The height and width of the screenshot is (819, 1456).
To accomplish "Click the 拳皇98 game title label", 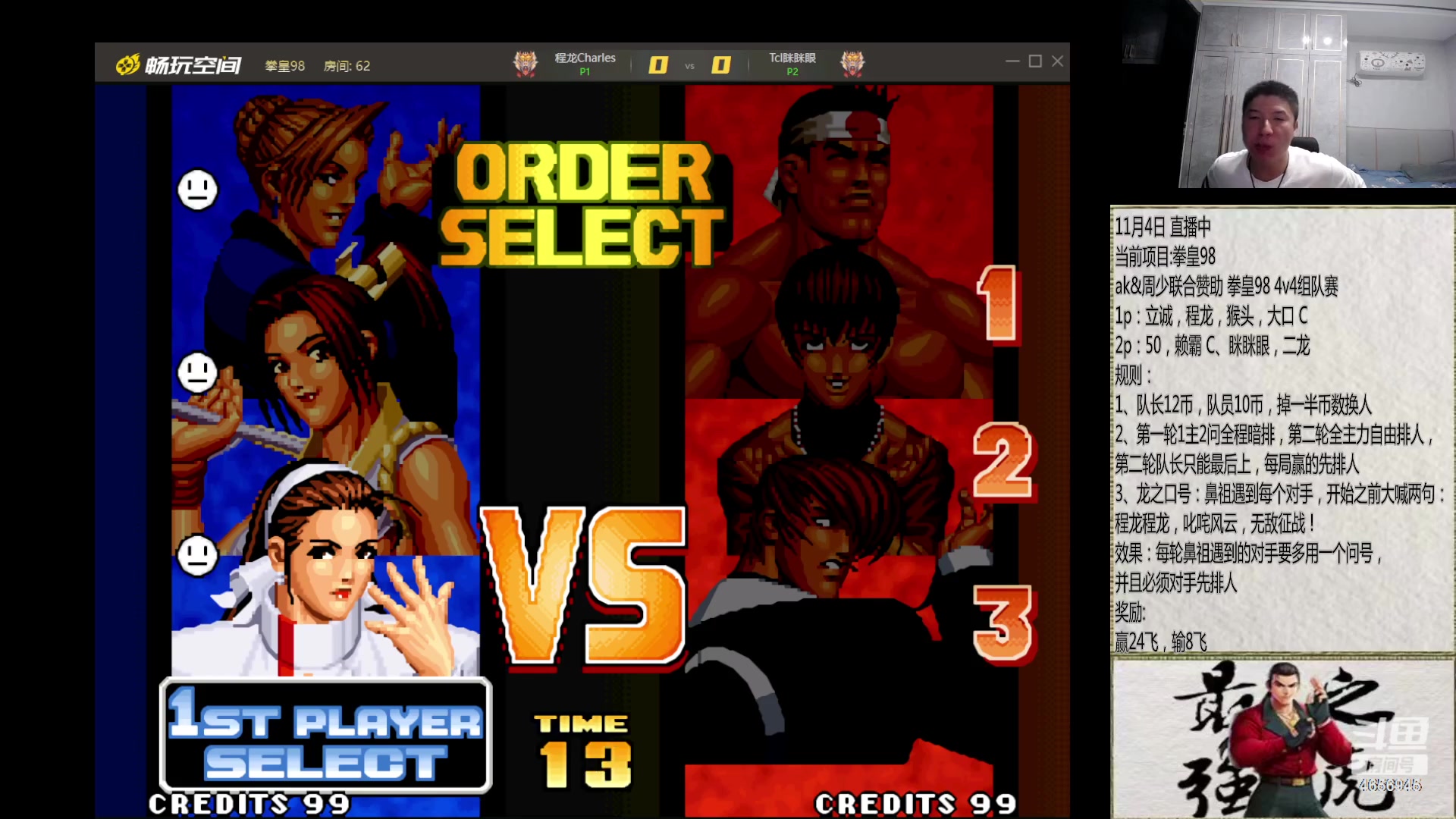I will [284, 66].
